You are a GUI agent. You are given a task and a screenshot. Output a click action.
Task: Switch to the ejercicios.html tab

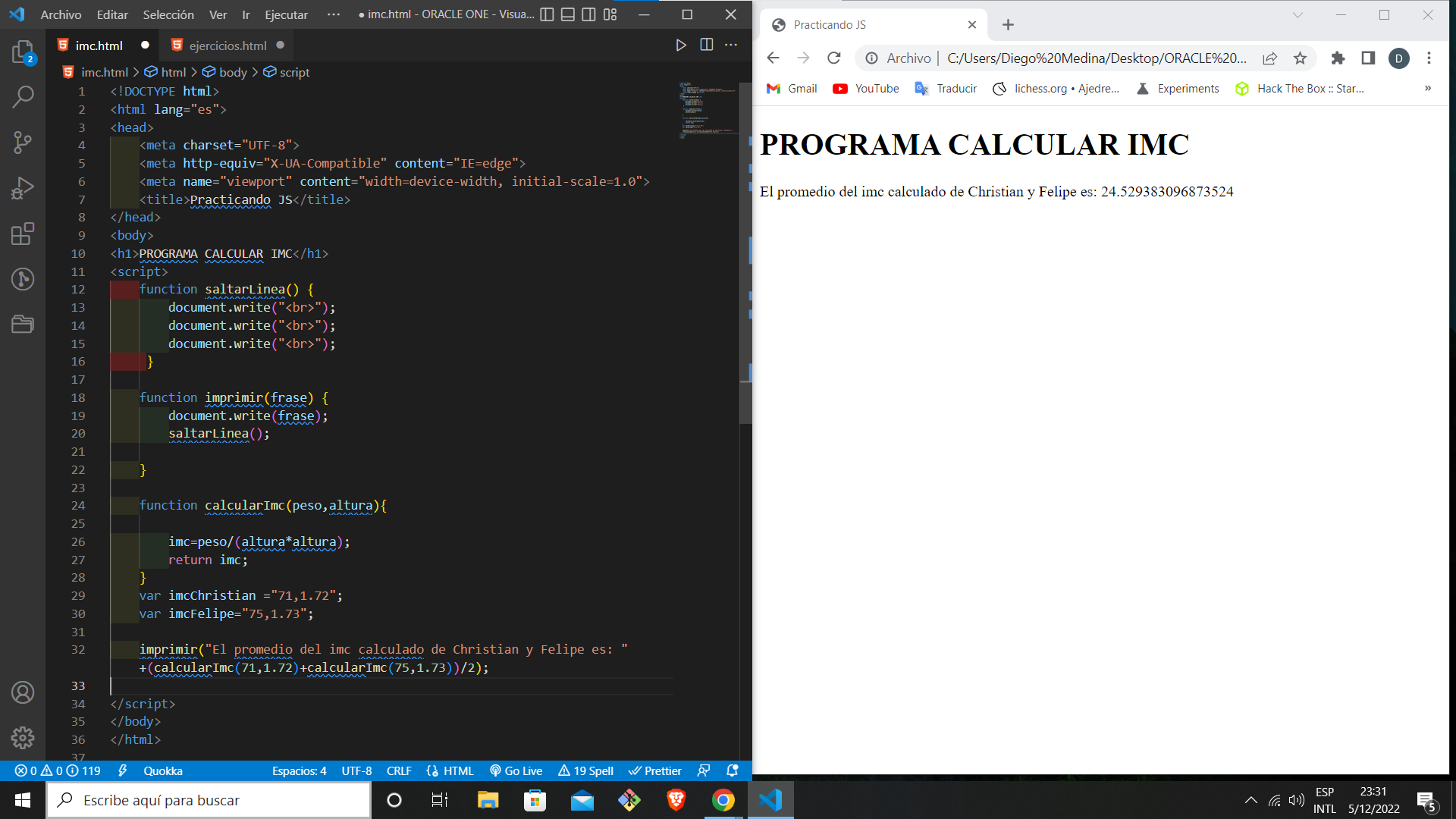point(227,45)
